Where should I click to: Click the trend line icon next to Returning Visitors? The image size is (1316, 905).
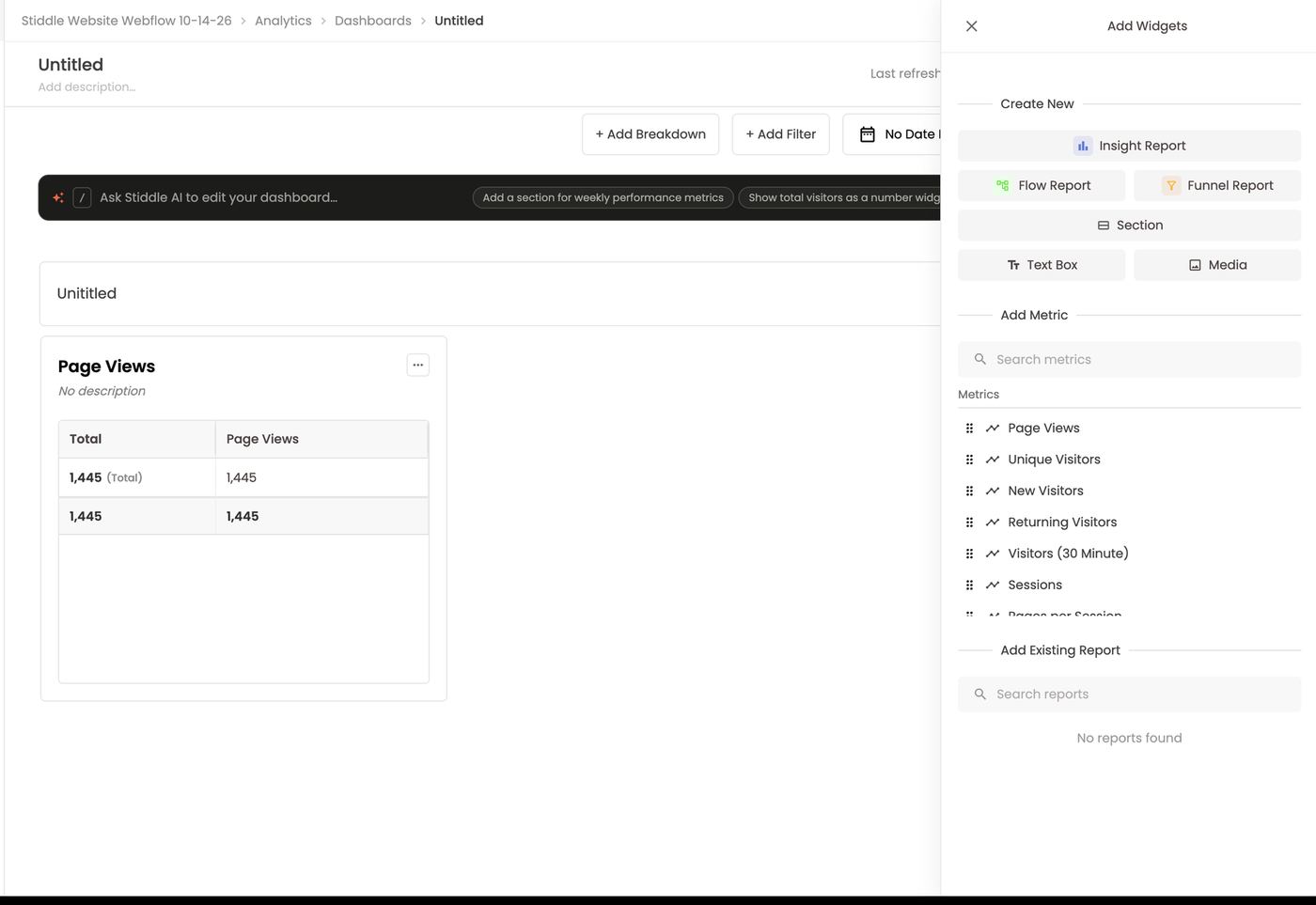[992, 522]
